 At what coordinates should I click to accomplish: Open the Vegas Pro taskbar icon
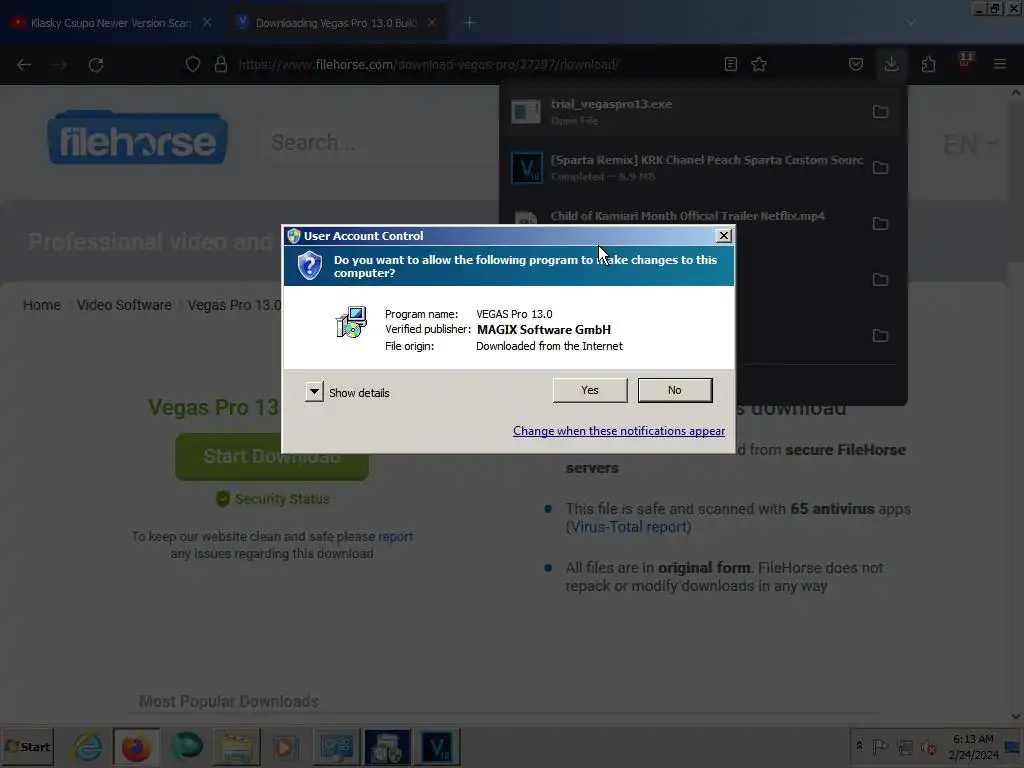436,747
